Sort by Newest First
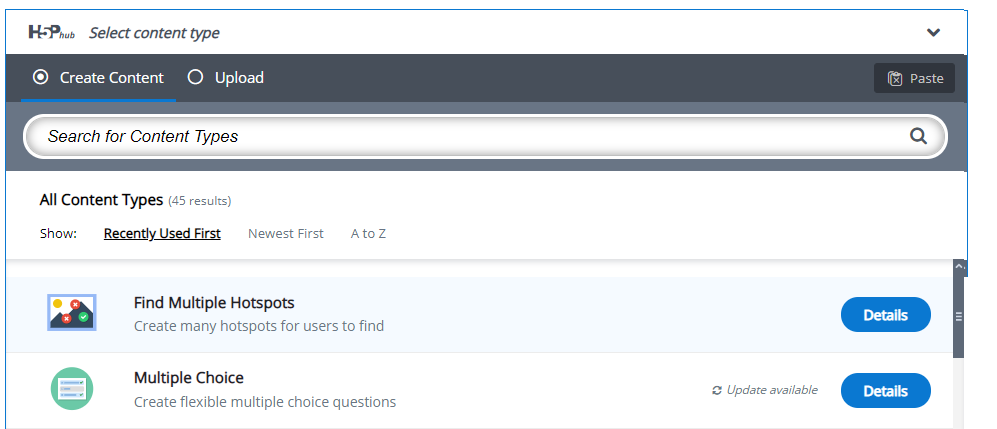Screen dimensions: 997x429 pos(285,234)
